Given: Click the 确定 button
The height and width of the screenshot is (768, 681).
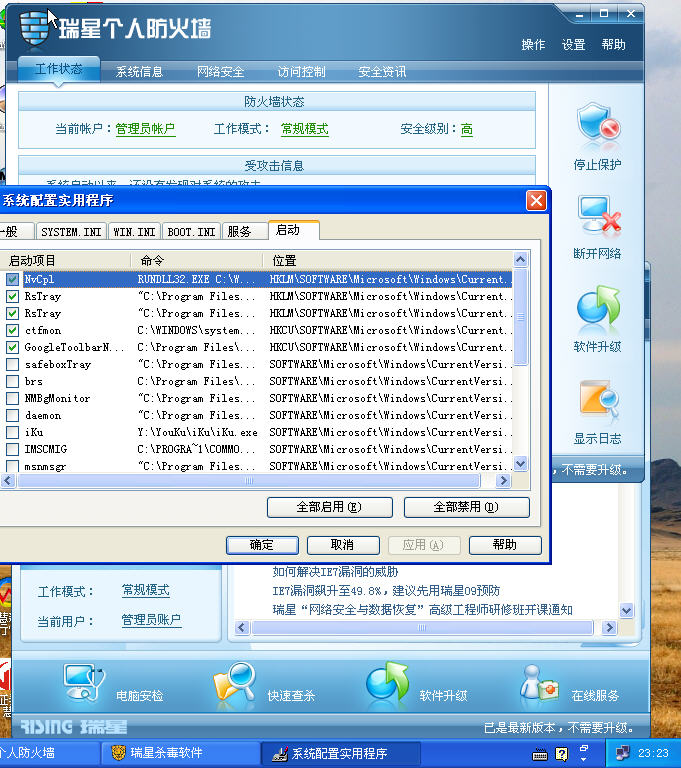Looking at the screenshot, I should 262,545.
